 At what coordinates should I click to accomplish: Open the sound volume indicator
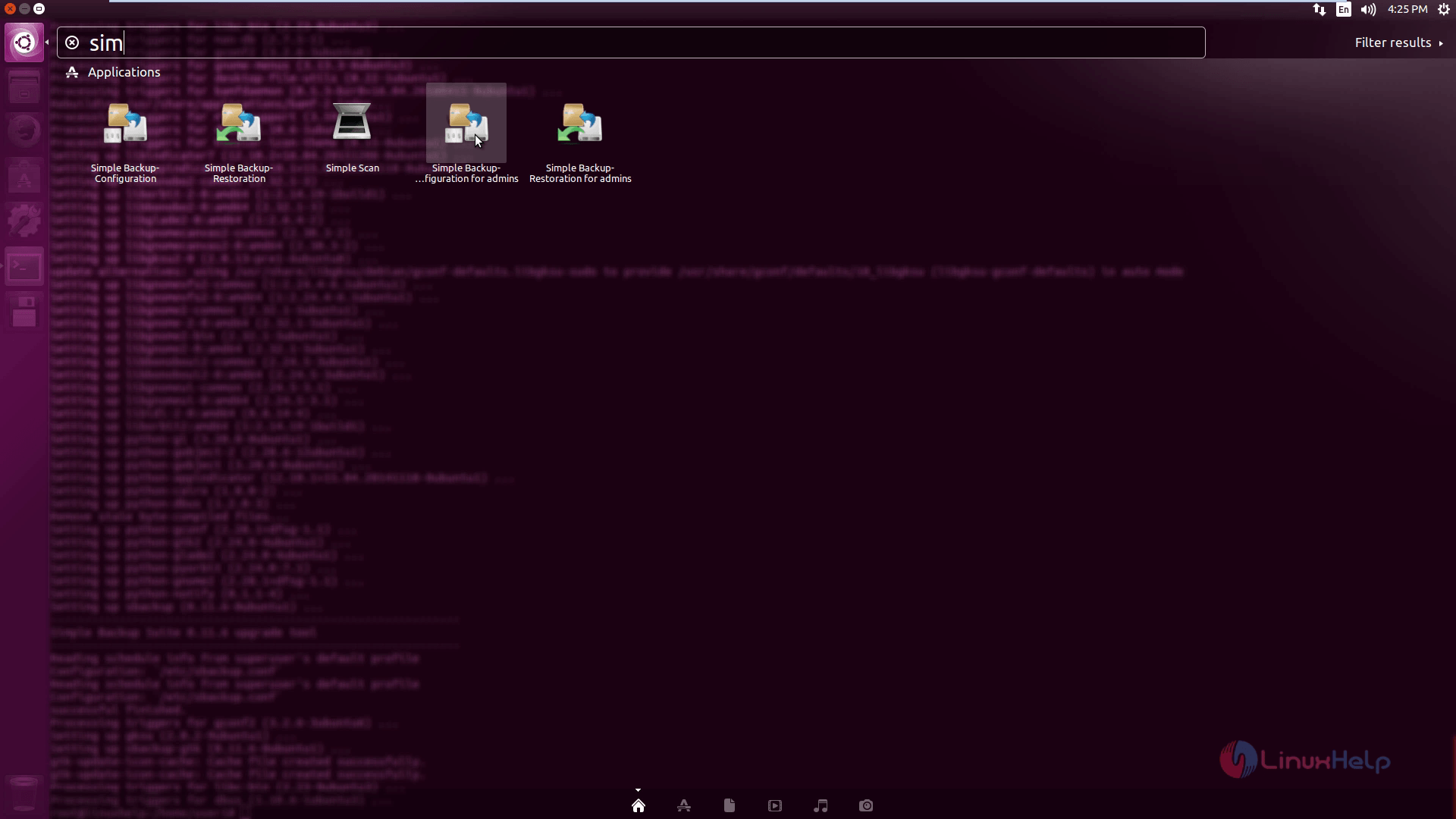[1368, 9]
